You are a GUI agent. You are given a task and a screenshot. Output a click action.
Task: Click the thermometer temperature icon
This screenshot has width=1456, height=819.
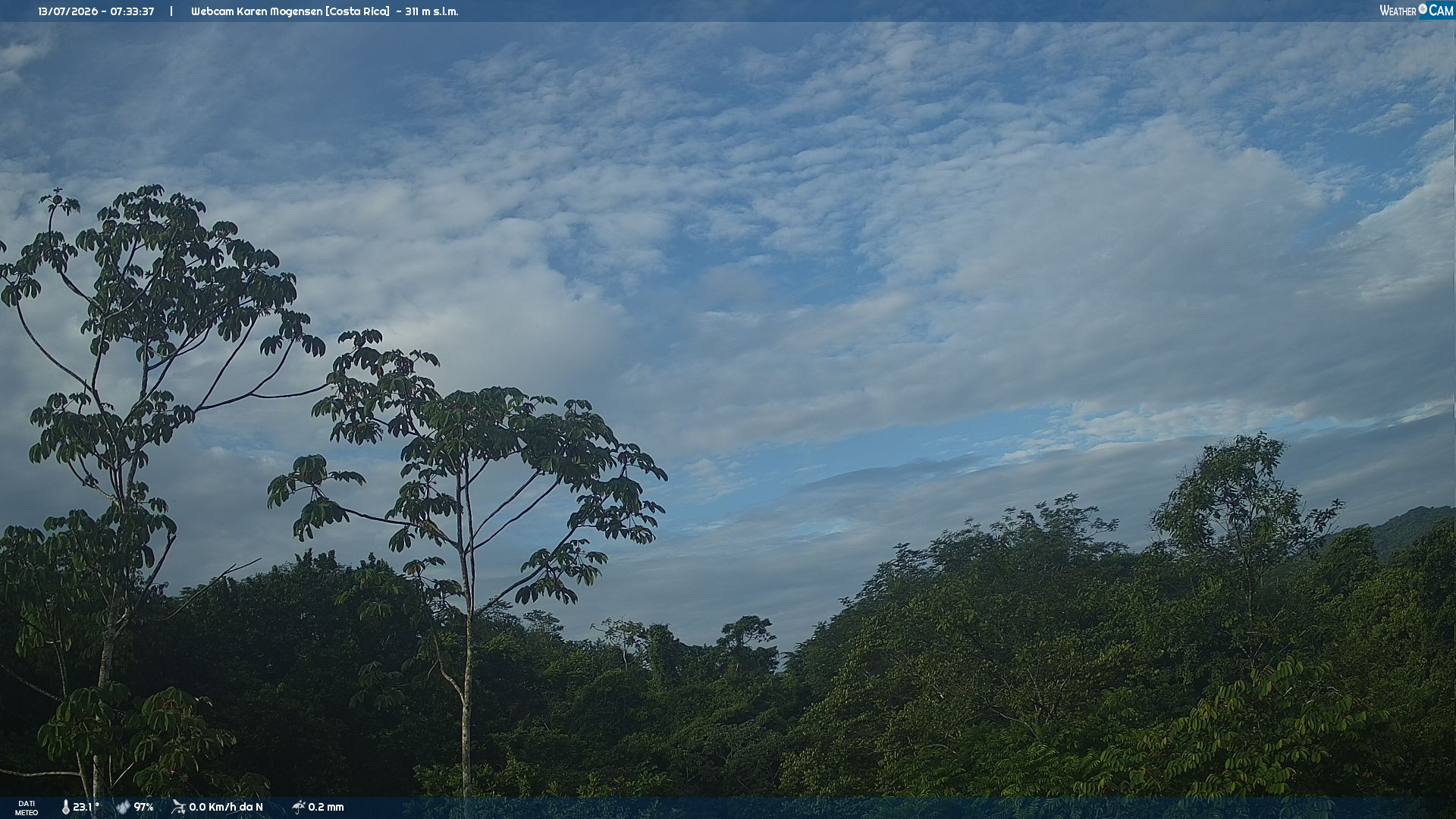66,808
